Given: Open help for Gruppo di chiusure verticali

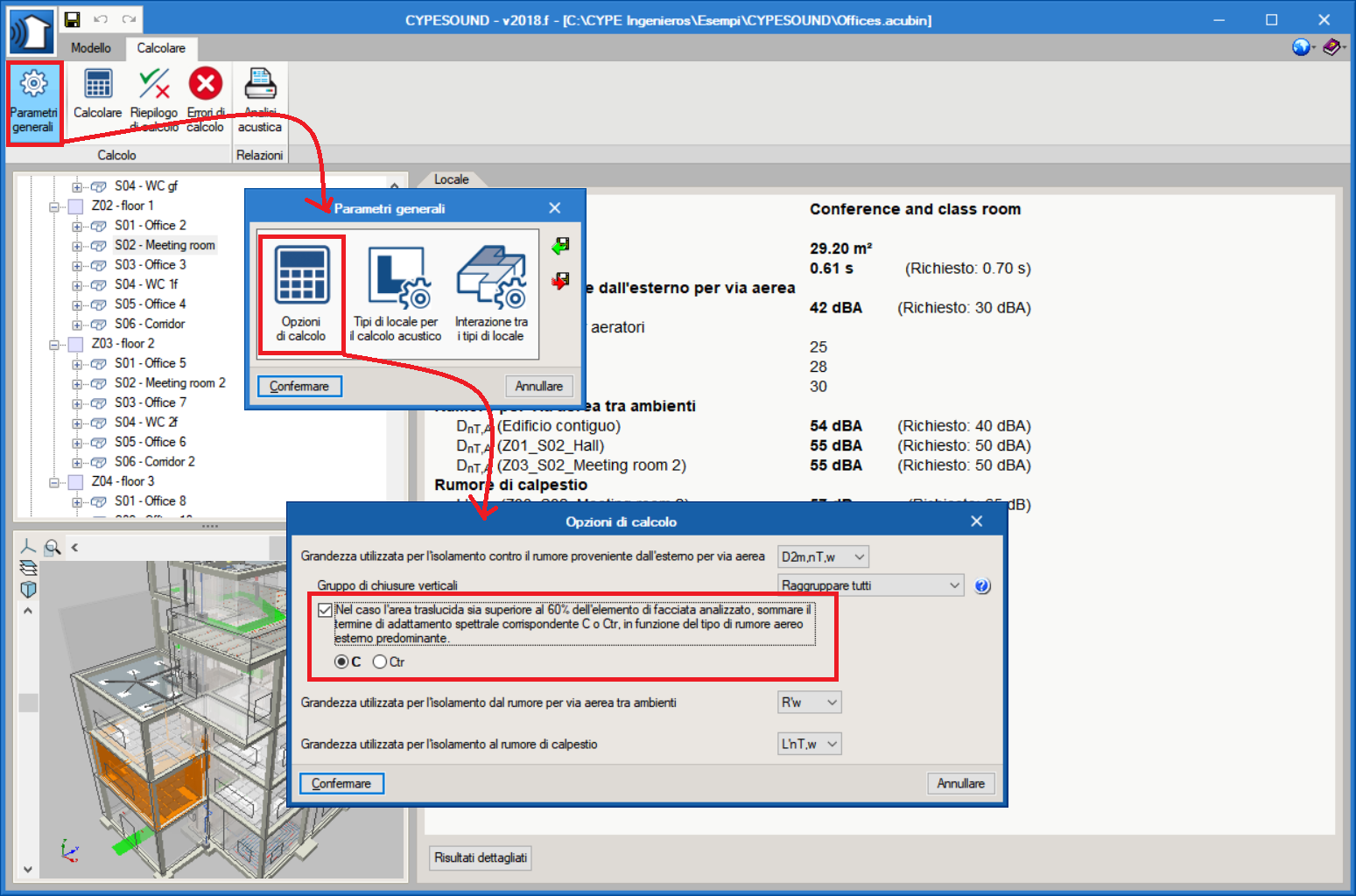Looking at the screenshot, I should (x=982, y=586).
